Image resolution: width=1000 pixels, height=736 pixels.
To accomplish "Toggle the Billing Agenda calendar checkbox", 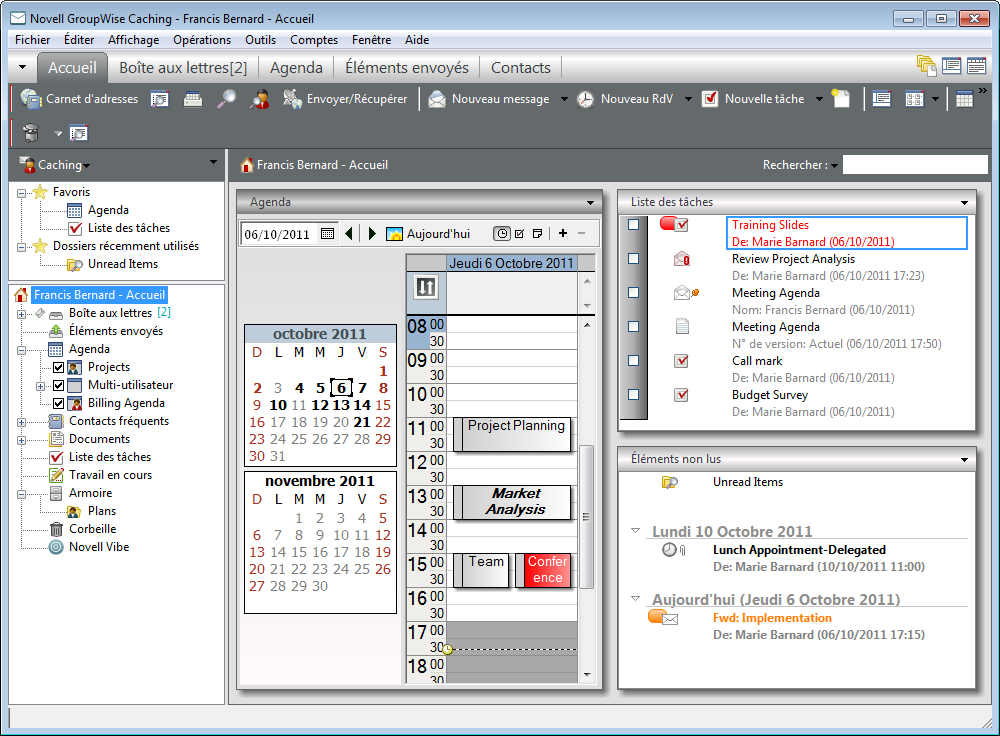I will pyautogui.click(x=58, y=403).
